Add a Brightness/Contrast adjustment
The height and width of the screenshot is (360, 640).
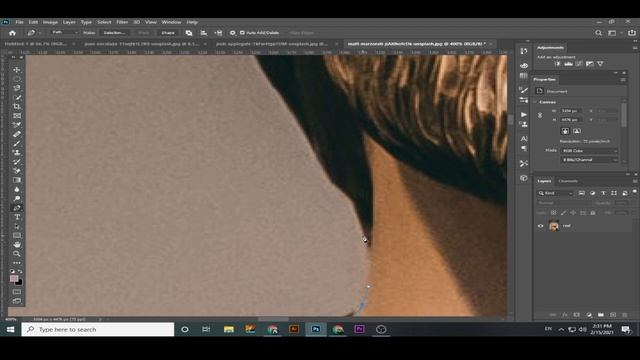pyautogui.click(x=558, y=64)
